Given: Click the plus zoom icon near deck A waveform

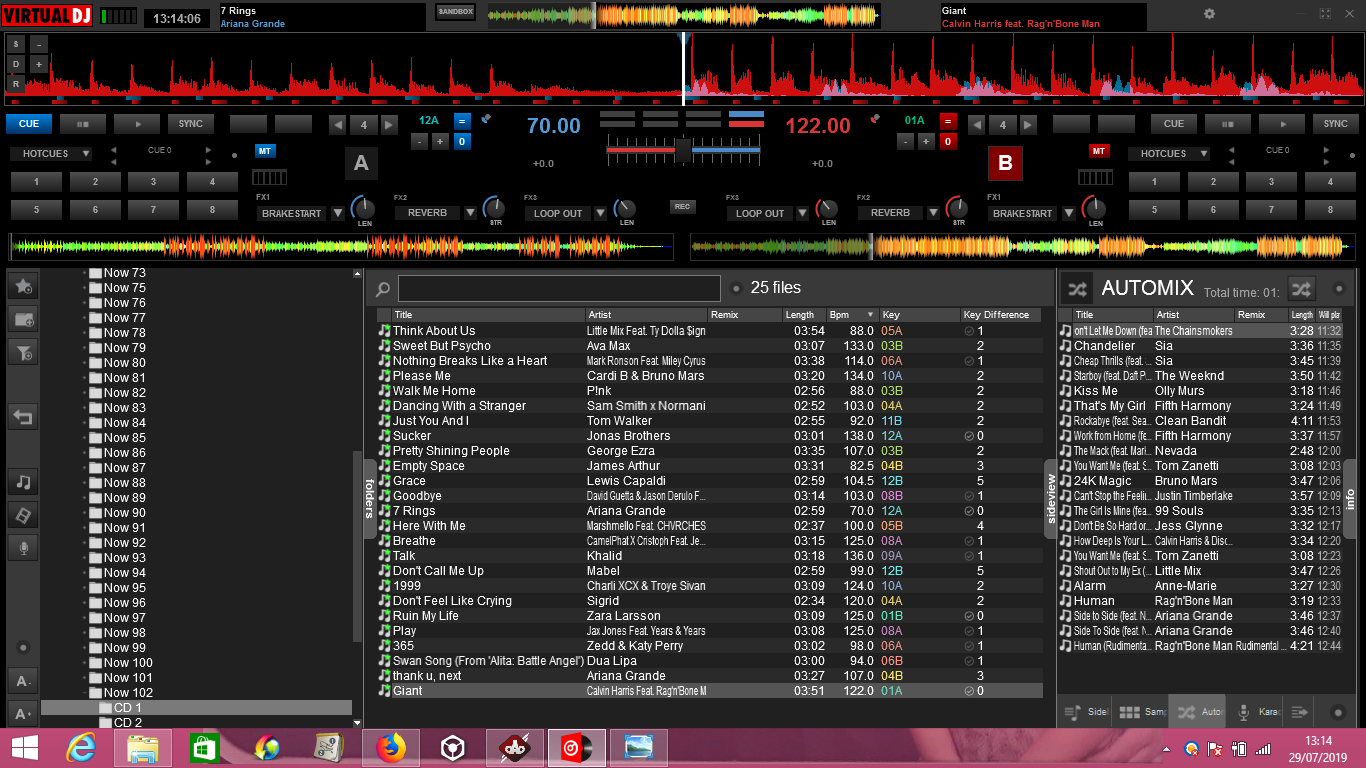Looking at the screenshot, I should click(x=39, y=64).
